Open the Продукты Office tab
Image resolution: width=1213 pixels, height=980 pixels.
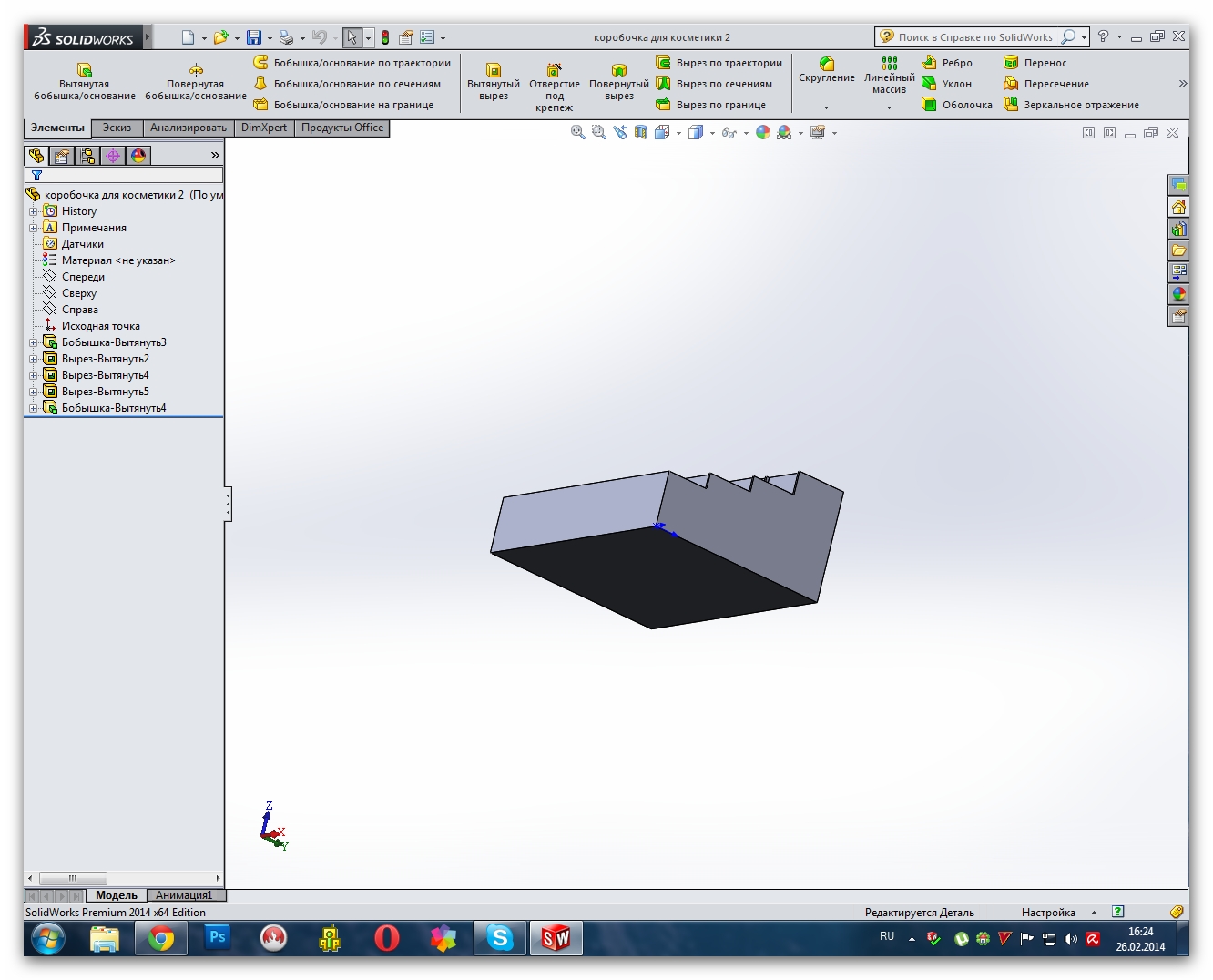tap(342, 128)
